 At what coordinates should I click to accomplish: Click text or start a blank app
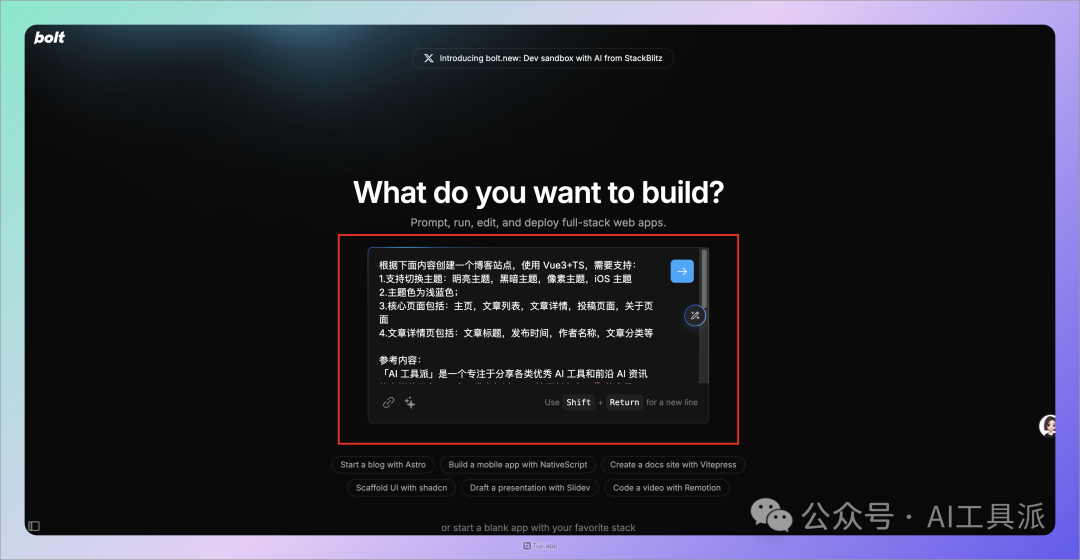(x=539, y=528)
